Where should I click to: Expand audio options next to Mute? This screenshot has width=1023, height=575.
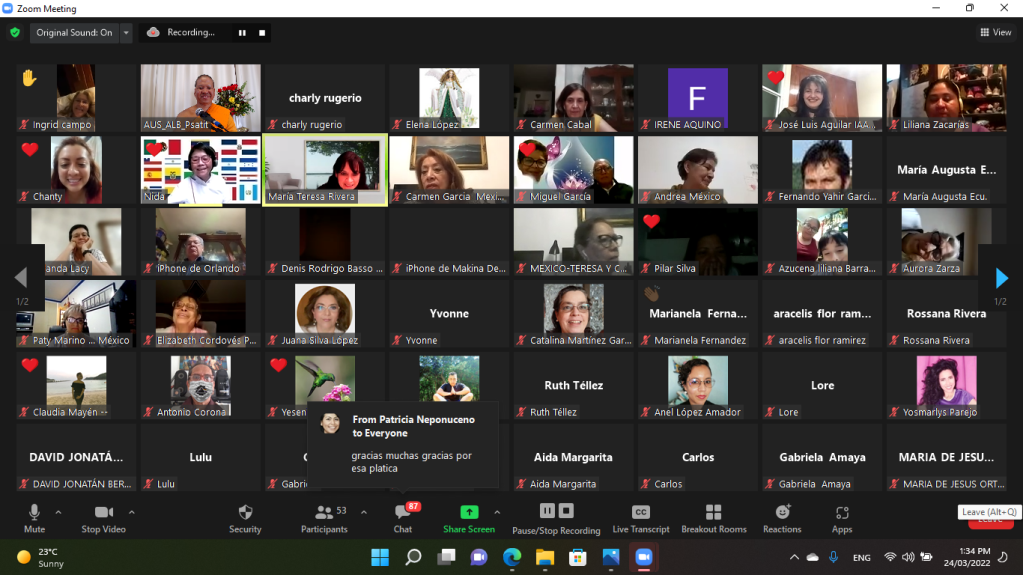click(x=58, y=512)
